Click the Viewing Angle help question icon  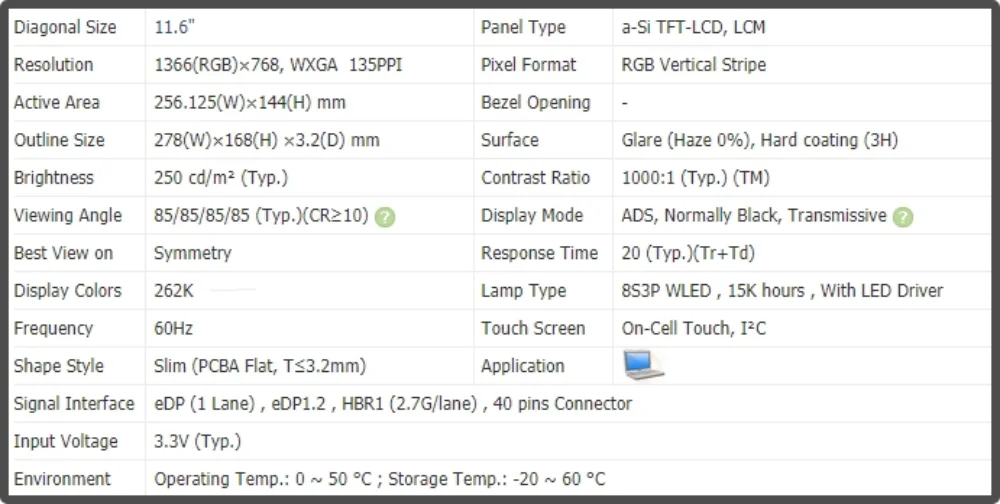click(385, 217)
